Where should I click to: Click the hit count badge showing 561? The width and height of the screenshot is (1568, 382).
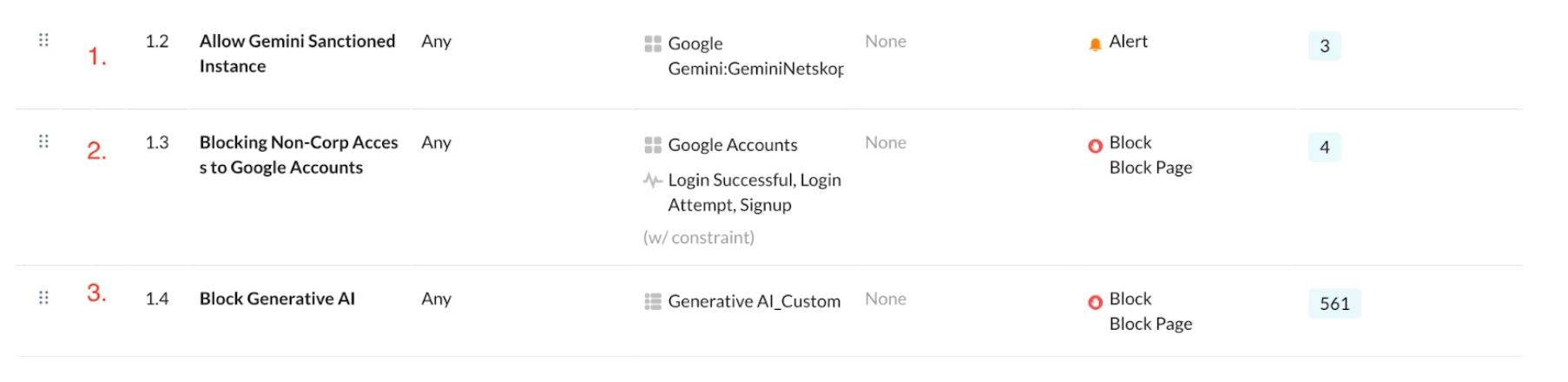click(x=1334, y=304)
